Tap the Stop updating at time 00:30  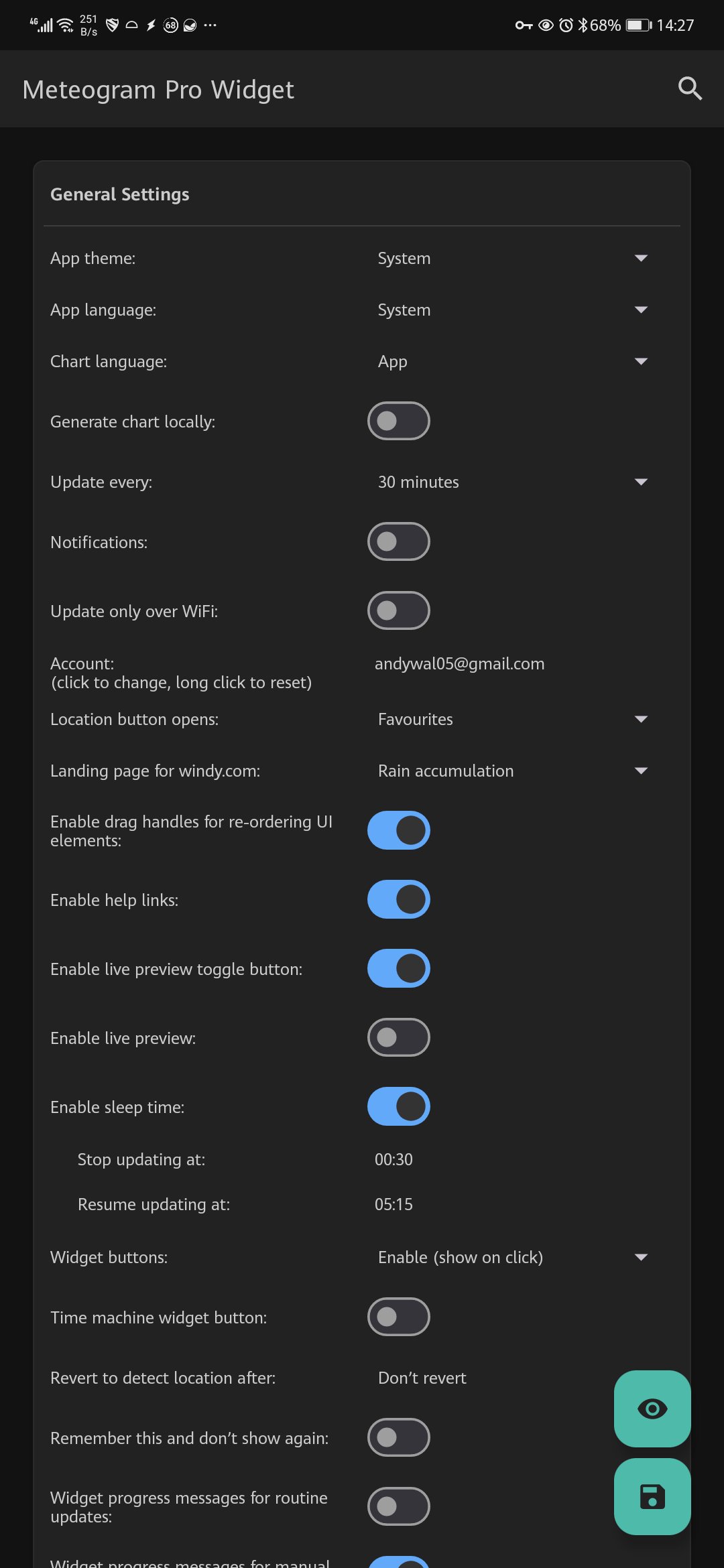394,1160
